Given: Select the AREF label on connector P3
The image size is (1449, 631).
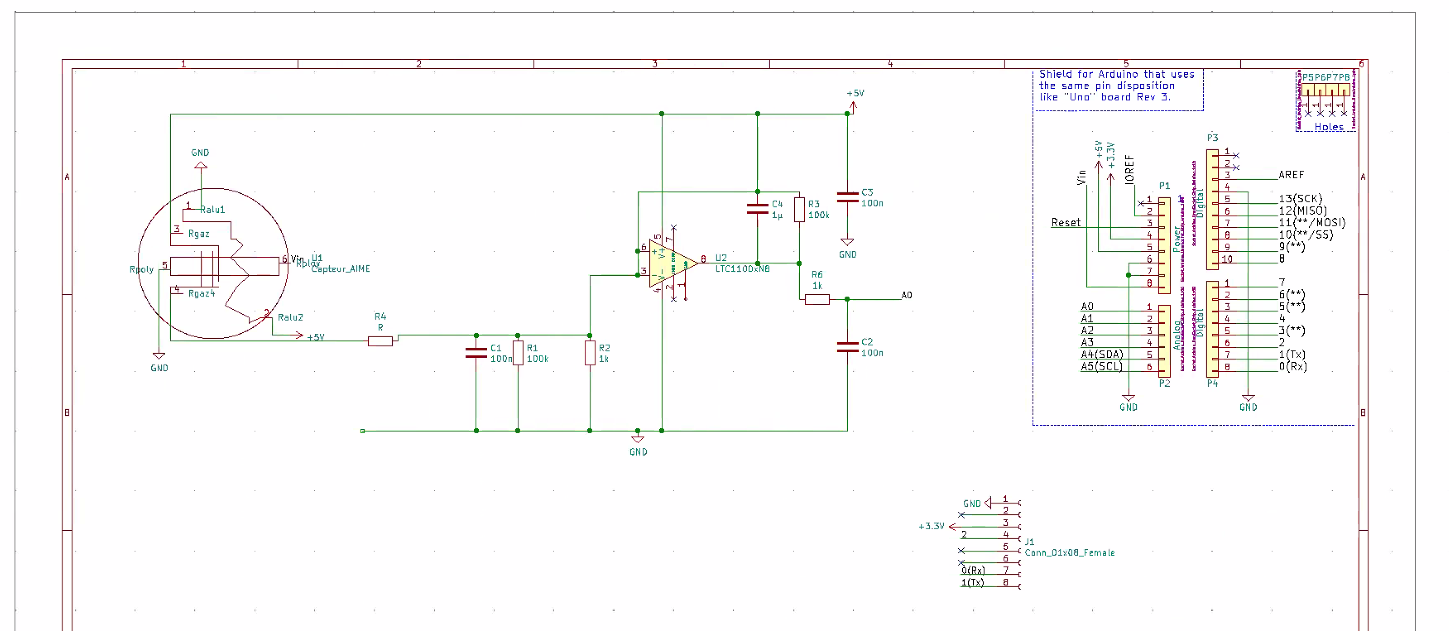Looking at the screenshot, I should point(1291,175).
